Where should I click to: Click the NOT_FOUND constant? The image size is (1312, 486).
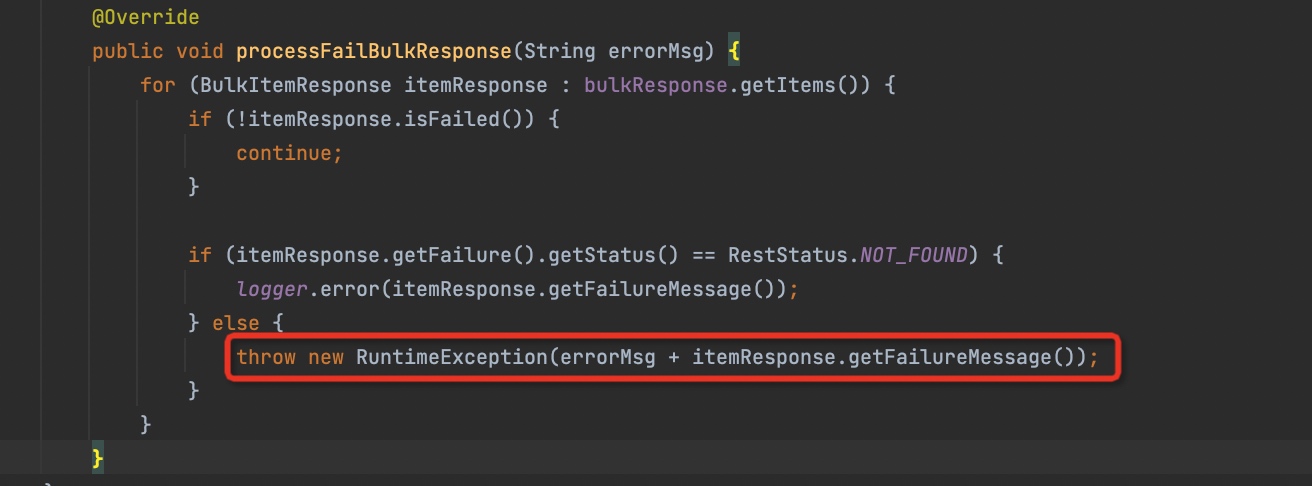click(x=915, y=255)
